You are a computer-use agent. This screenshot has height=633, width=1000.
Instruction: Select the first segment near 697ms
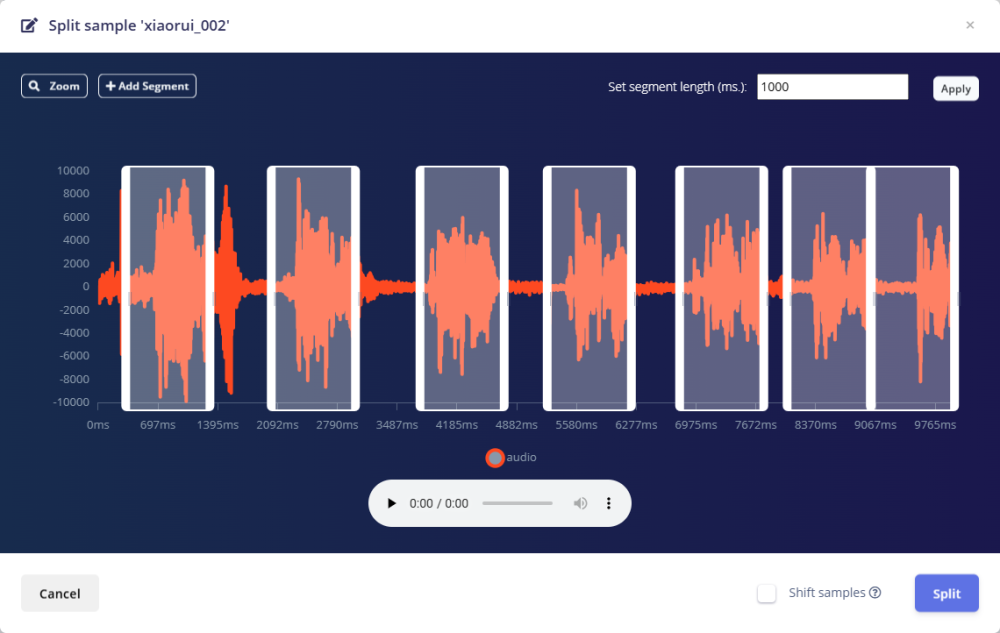[168, 288]
